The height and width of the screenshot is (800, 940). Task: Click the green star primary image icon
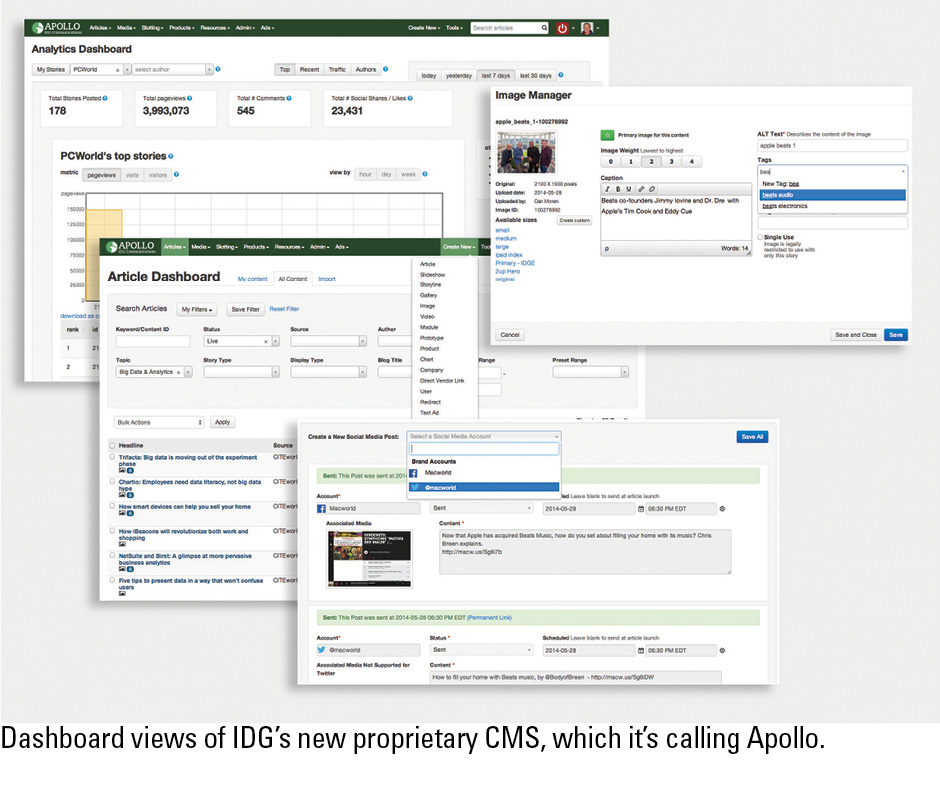(x=606, y=134)
